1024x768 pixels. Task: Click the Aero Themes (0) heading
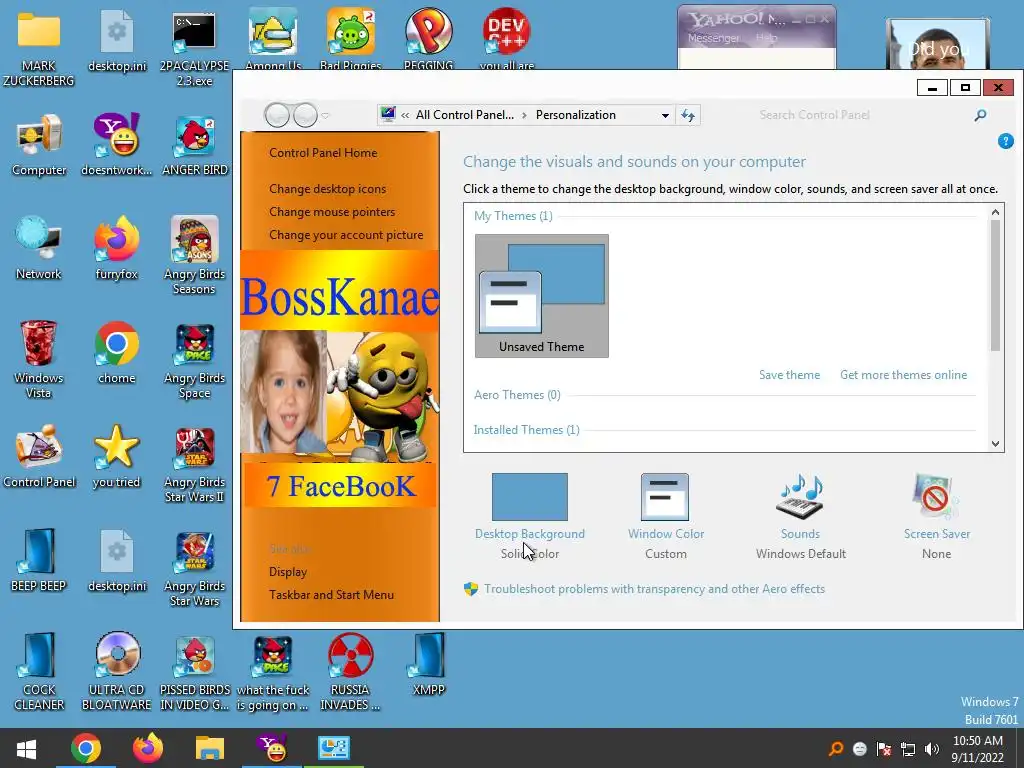tap(517, 394)
